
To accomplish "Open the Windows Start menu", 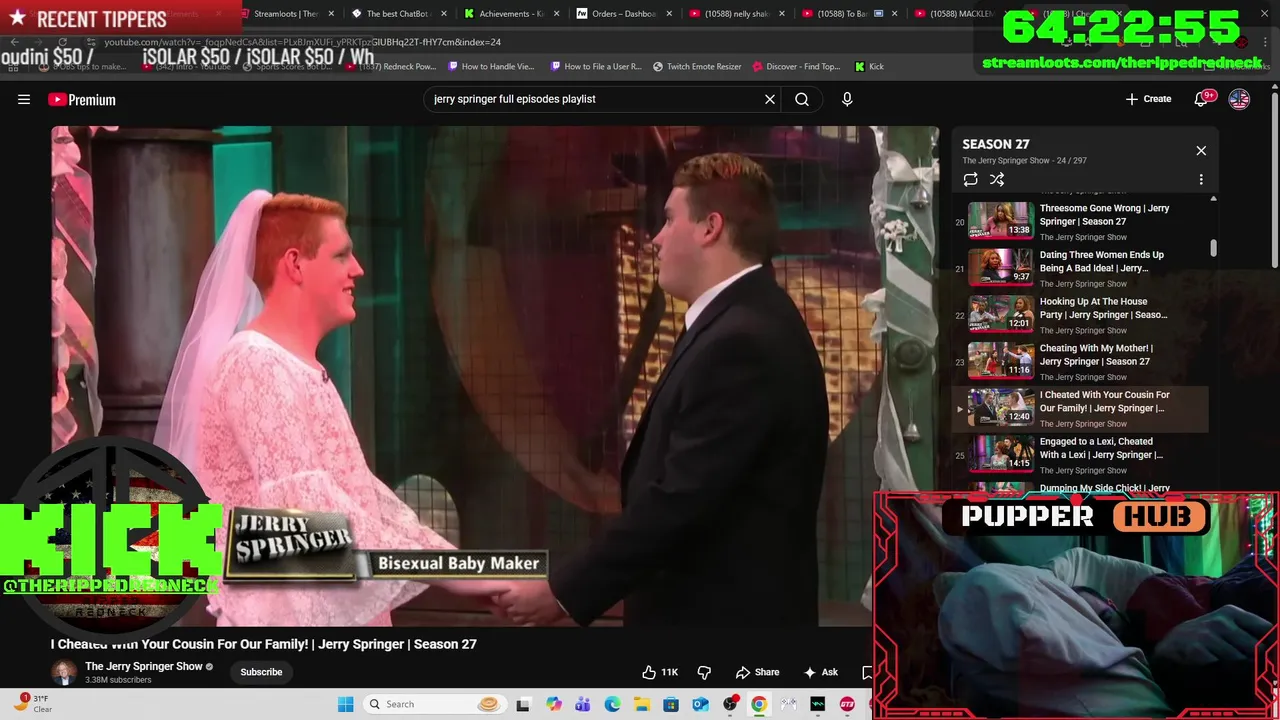I will pos(345,704).
